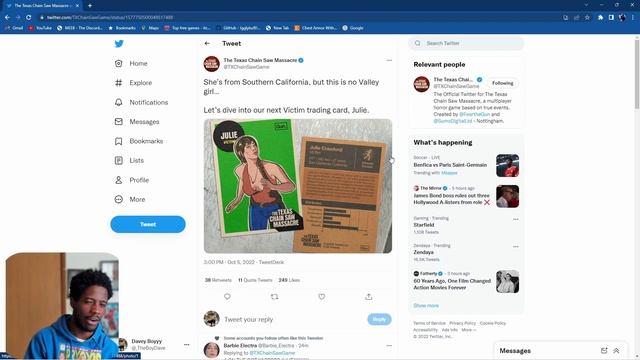
Task: Open more options on the main tweet
Action: [x=389, y=60]
